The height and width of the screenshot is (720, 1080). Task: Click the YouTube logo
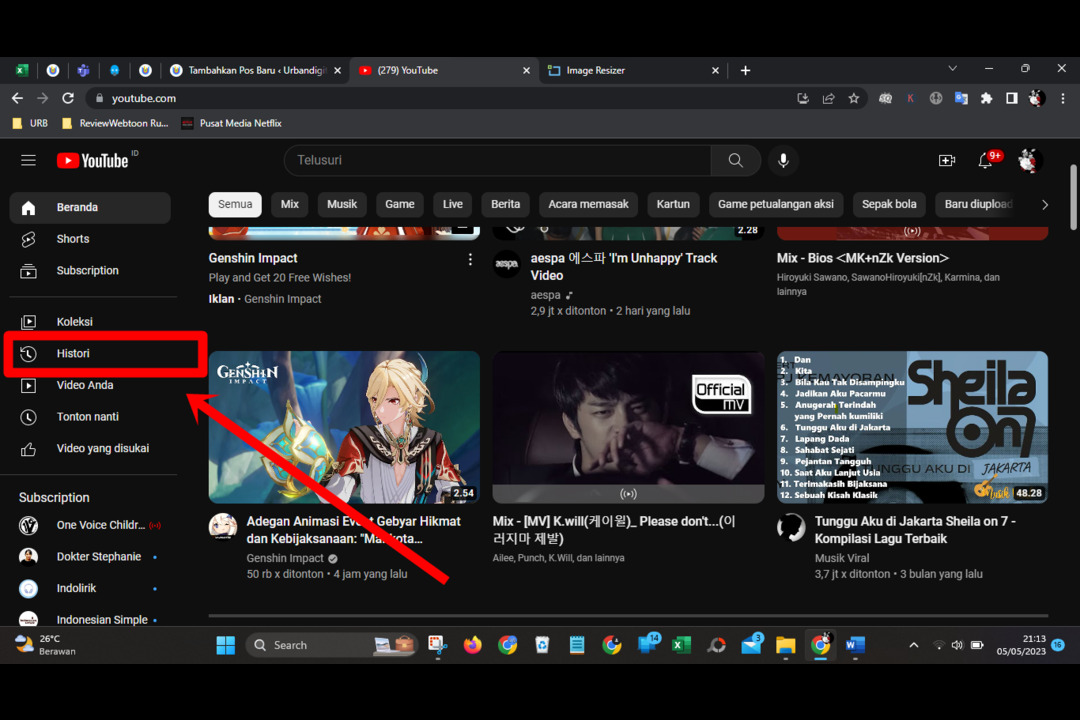(93, 161)
